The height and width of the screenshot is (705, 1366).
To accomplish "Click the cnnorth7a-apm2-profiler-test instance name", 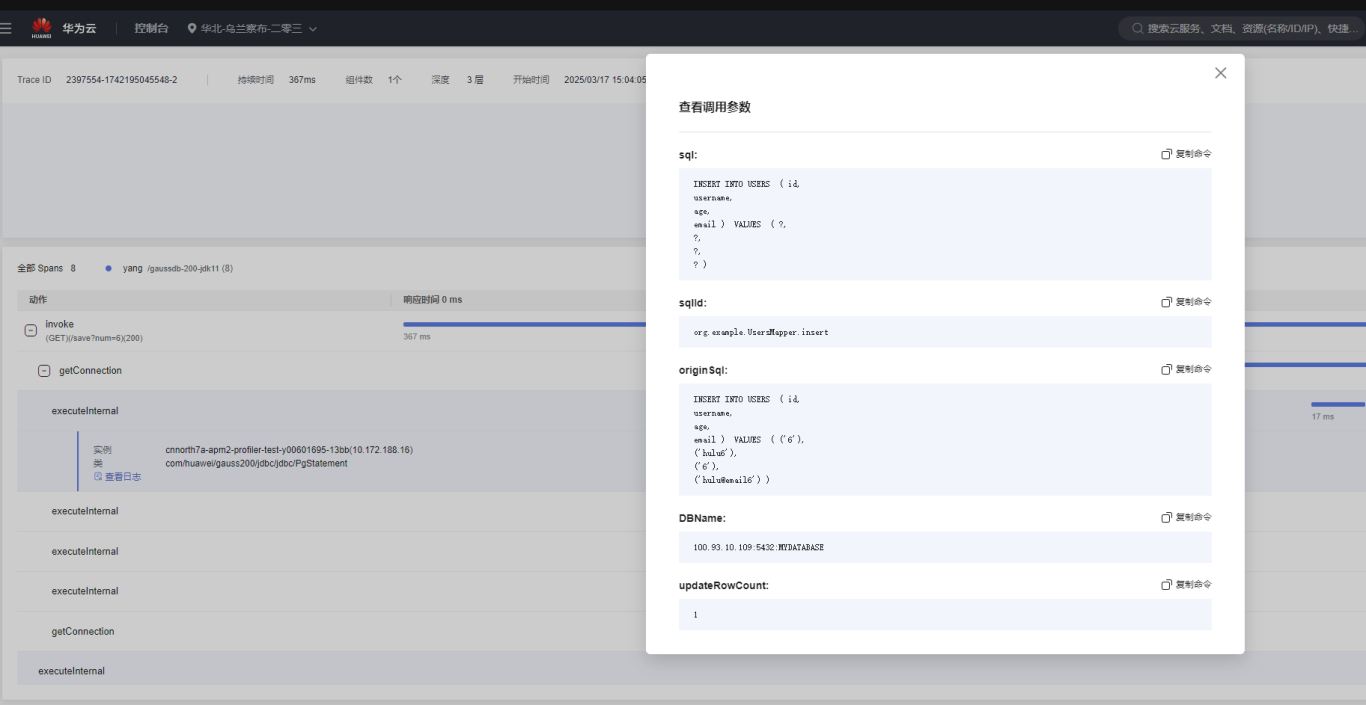I will [289, 450].
